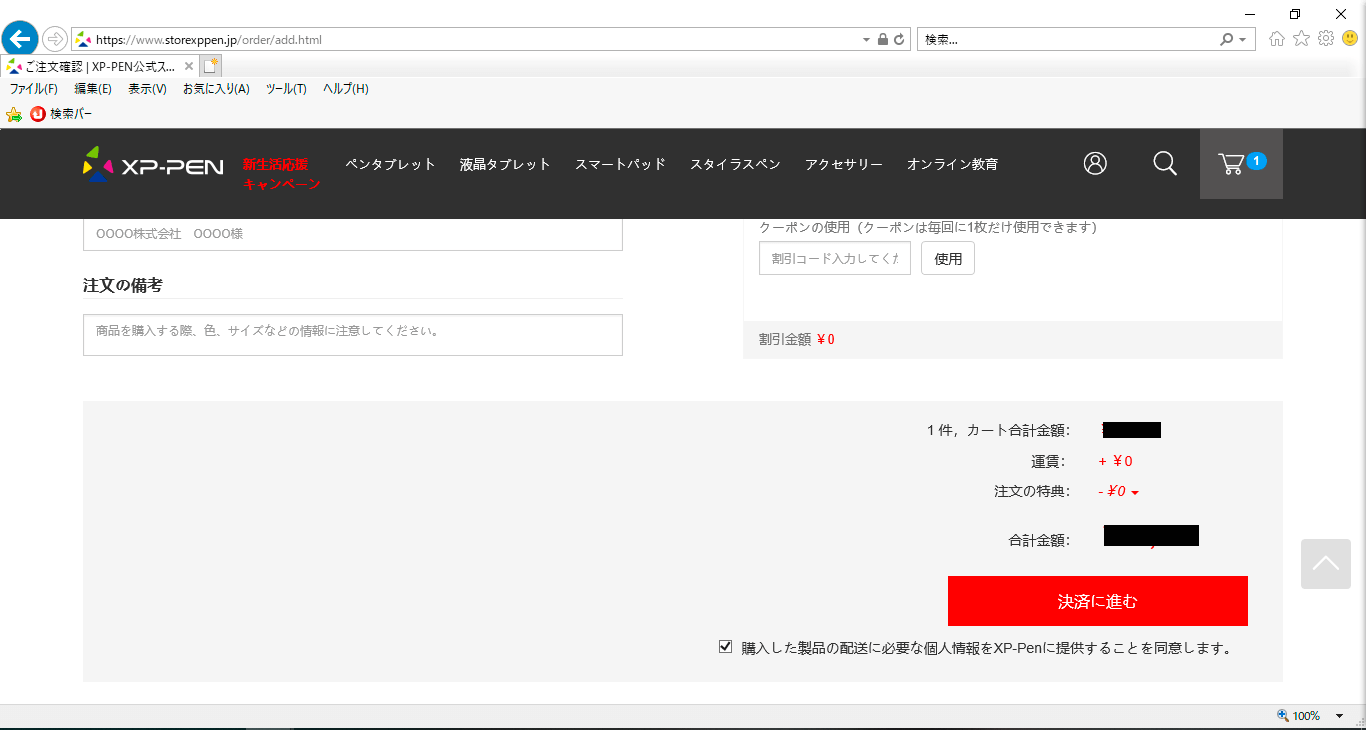The height and width of the screenshot is (730, 1366).
Task: Open ペンタブレット navigation item
Action: click(390, 164)
